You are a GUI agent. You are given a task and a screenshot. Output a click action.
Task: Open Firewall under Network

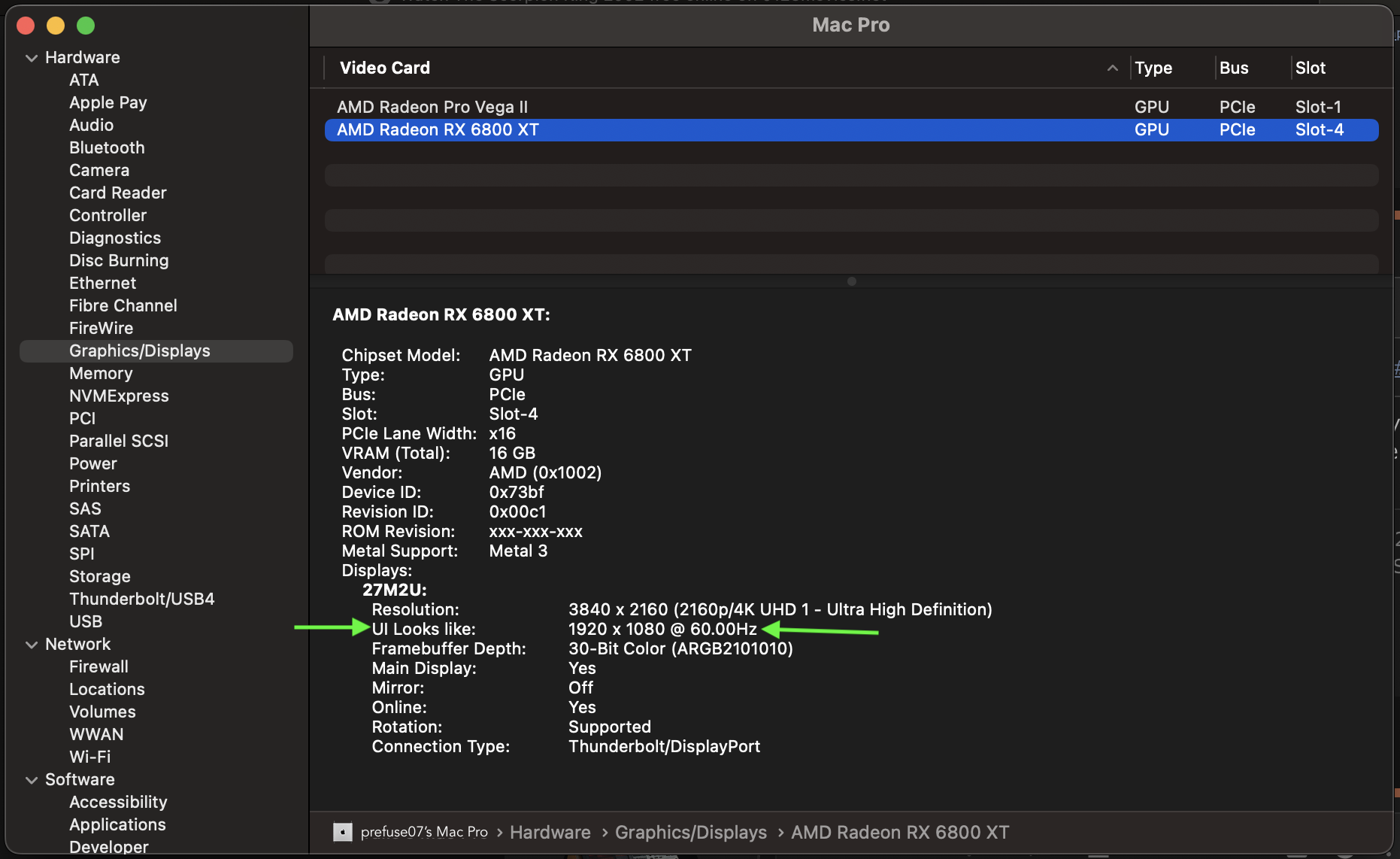pos(98,666)
